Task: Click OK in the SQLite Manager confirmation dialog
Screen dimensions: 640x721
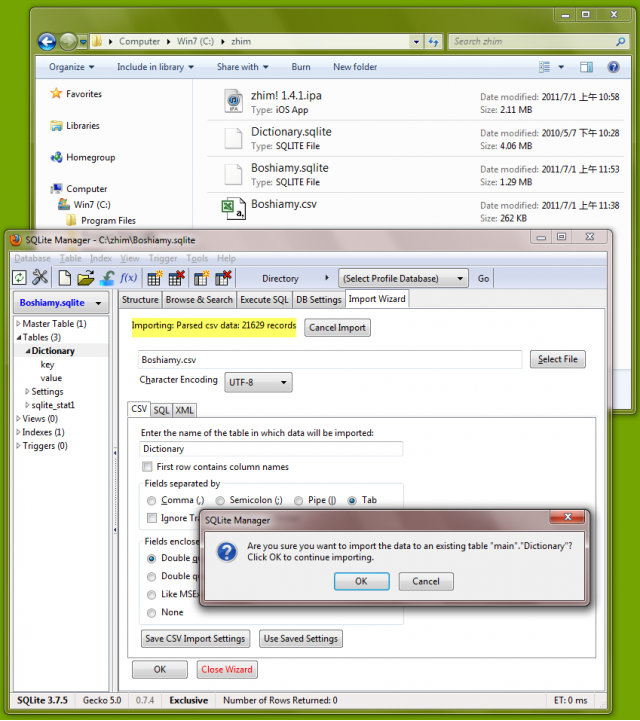Action: click(361, 581)
